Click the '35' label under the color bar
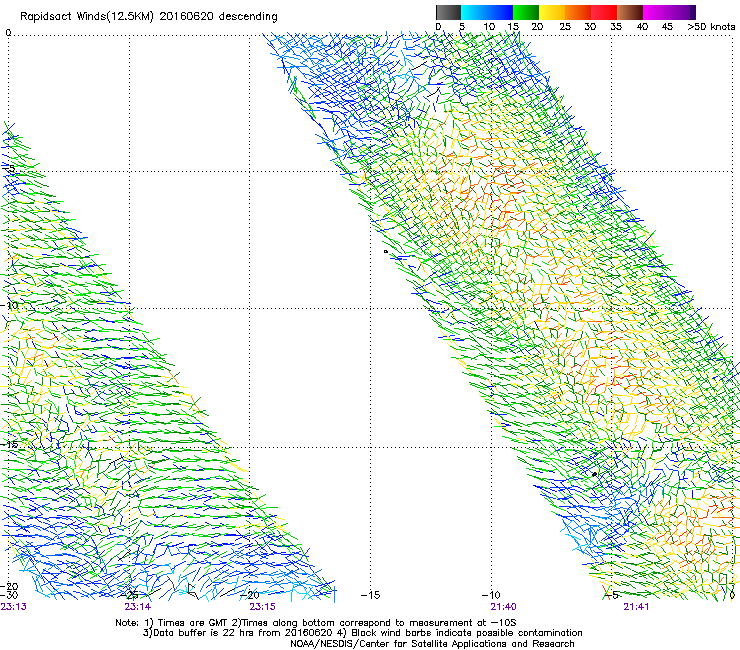 point(616,27)
